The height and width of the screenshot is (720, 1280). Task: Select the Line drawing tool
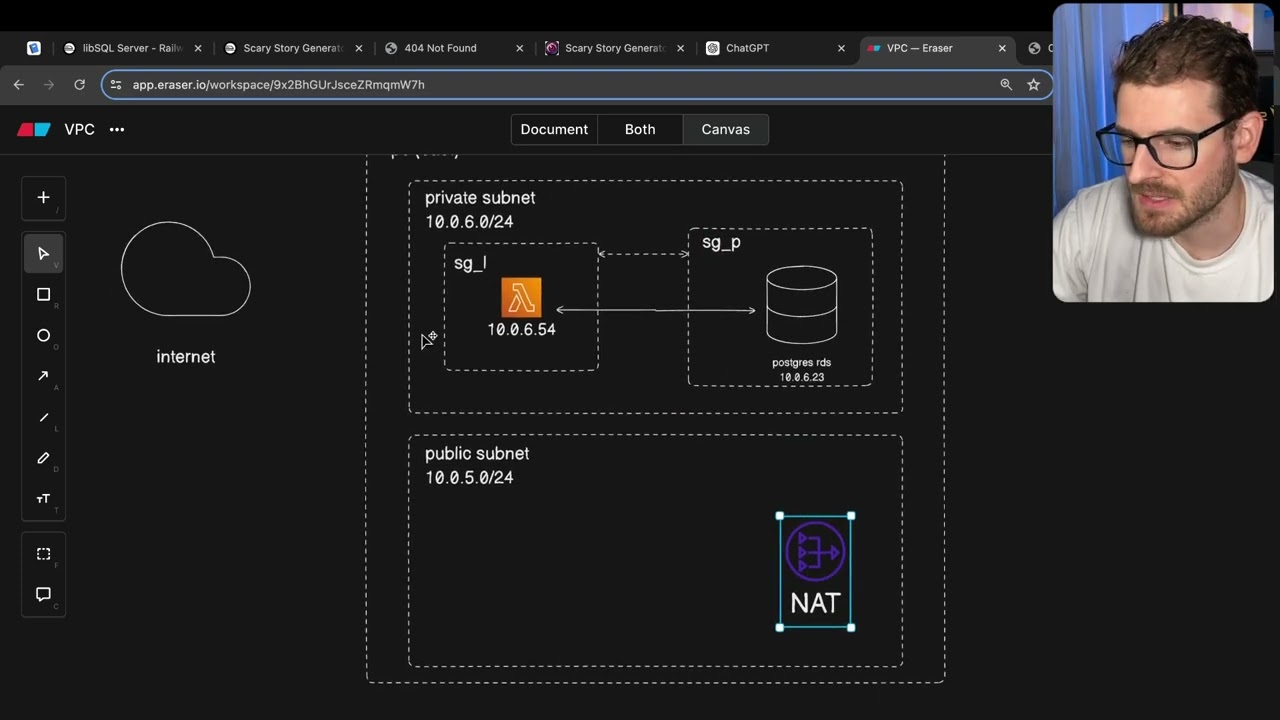[43, 418]
